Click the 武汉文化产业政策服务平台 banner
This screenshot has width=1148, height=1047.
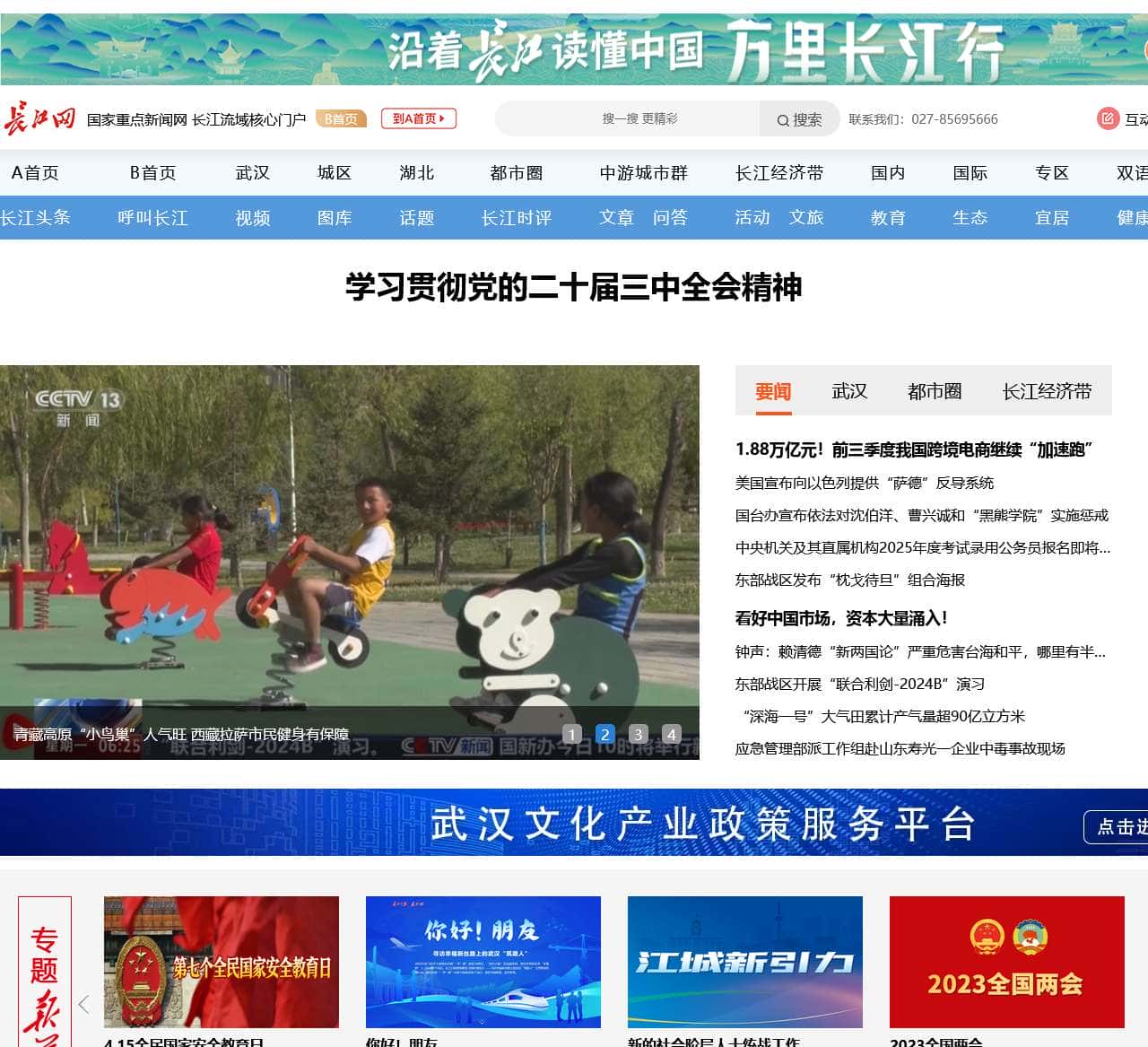[574, 823]
